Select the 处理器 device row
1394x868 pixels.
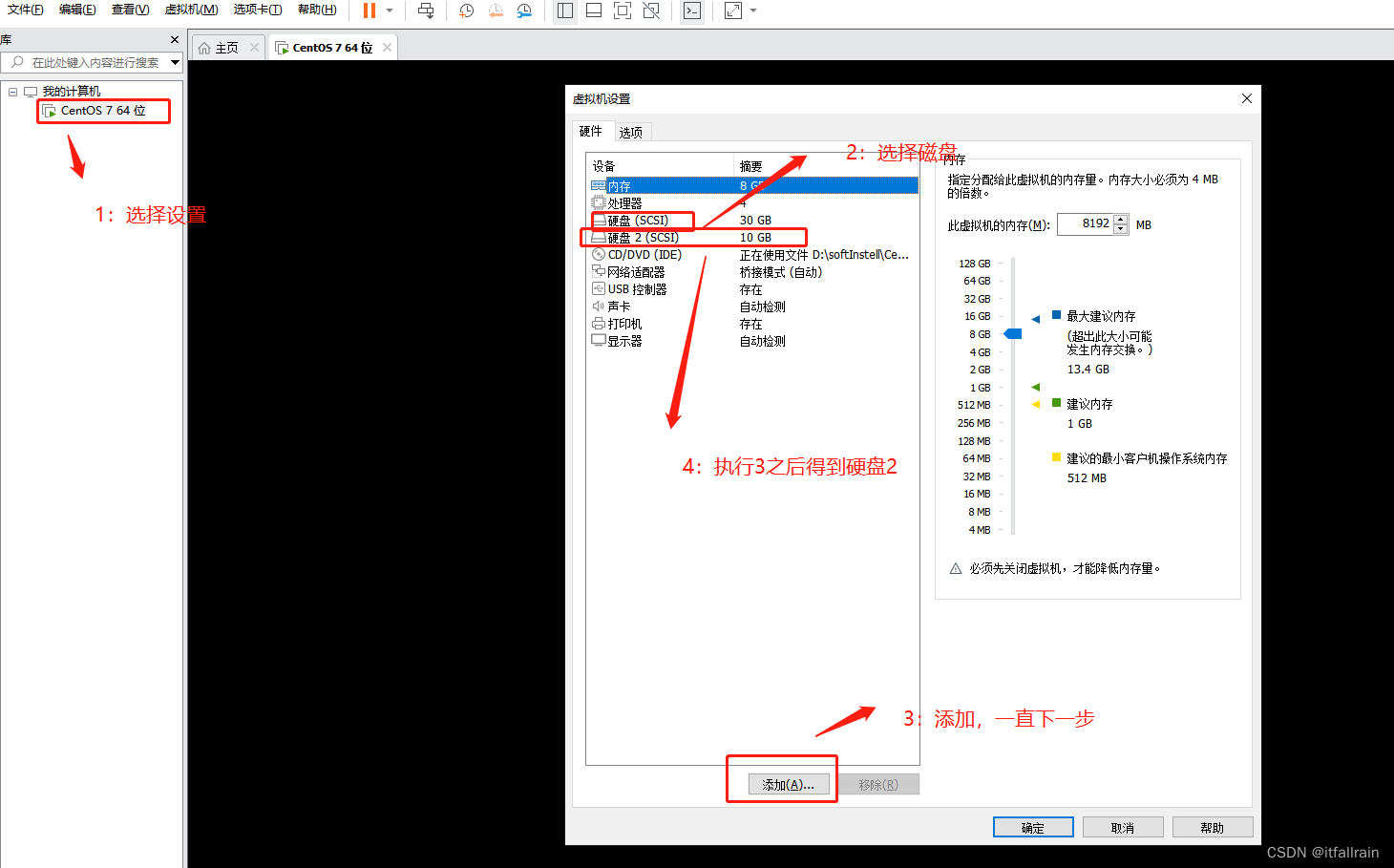click(753, 202)
